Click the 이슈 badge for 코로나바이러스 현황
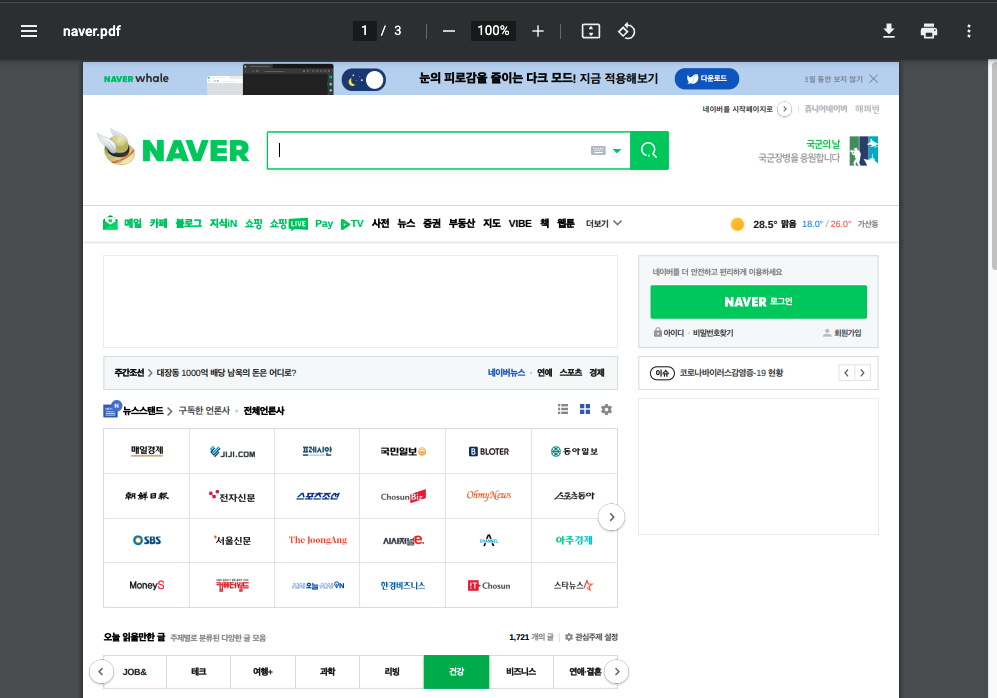Screen dimensions: 997x698 662,373
